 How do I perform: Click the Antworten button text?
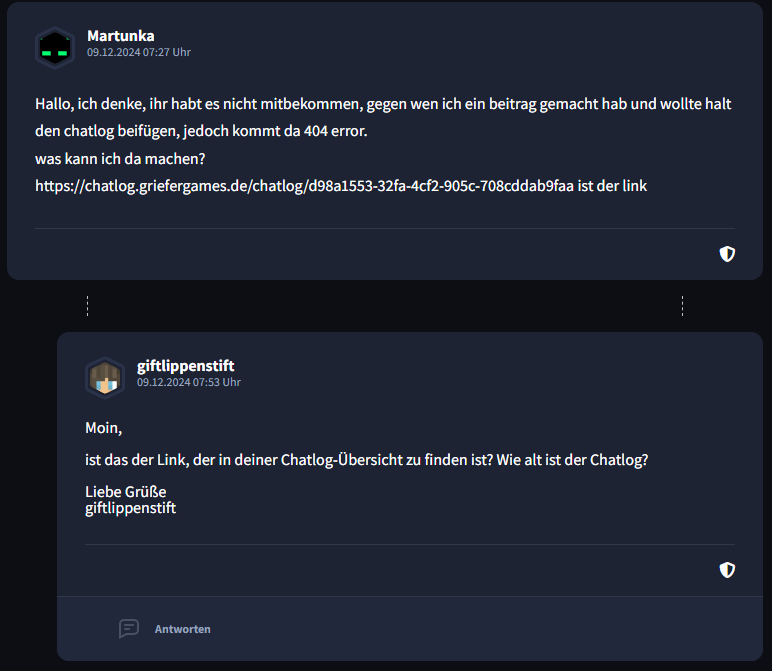coord(183,629)
